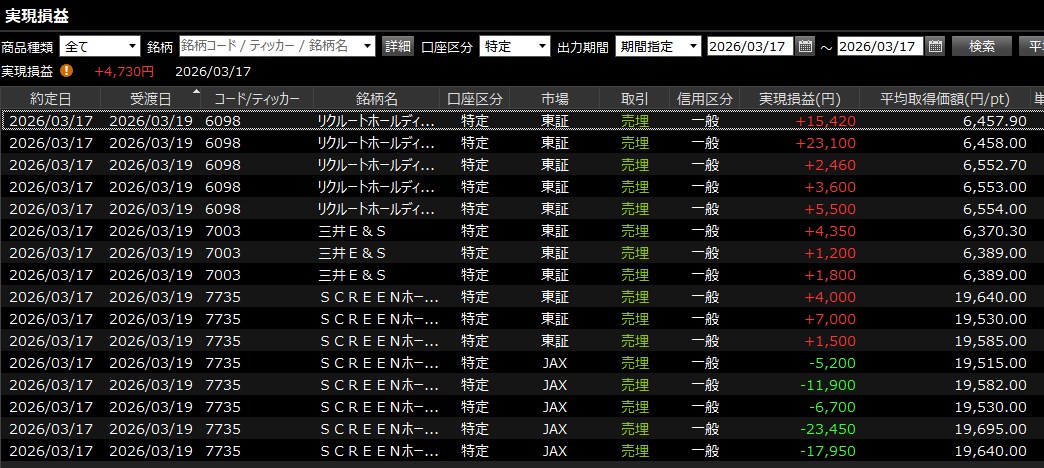Click the start date field 2026/03/17
The height and width of the screenshot is (468, 1044).
pyautogui.click(x=751, y=46)
